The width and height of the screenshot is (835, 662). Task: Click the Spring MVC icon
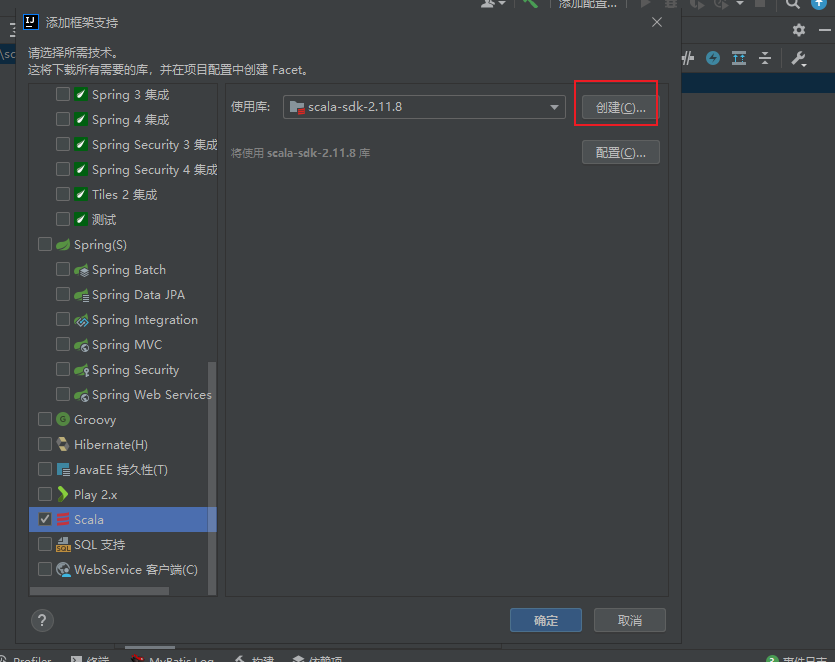[x=81, y=345]
